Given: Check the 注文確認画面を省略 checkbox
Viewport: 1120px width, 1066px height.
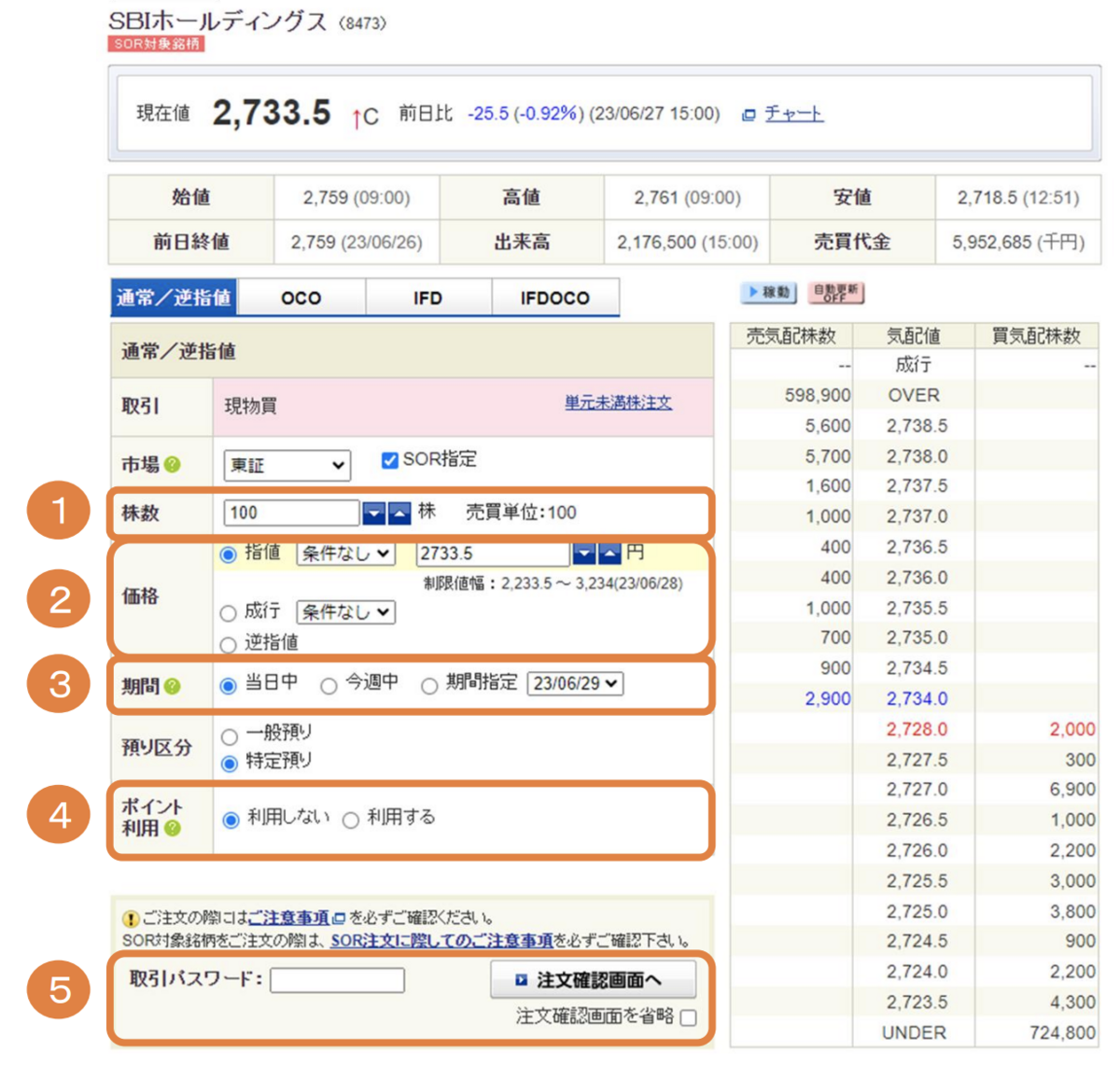Looking at the screenshot, I should pyautogui.click(x=689, y=1017).
